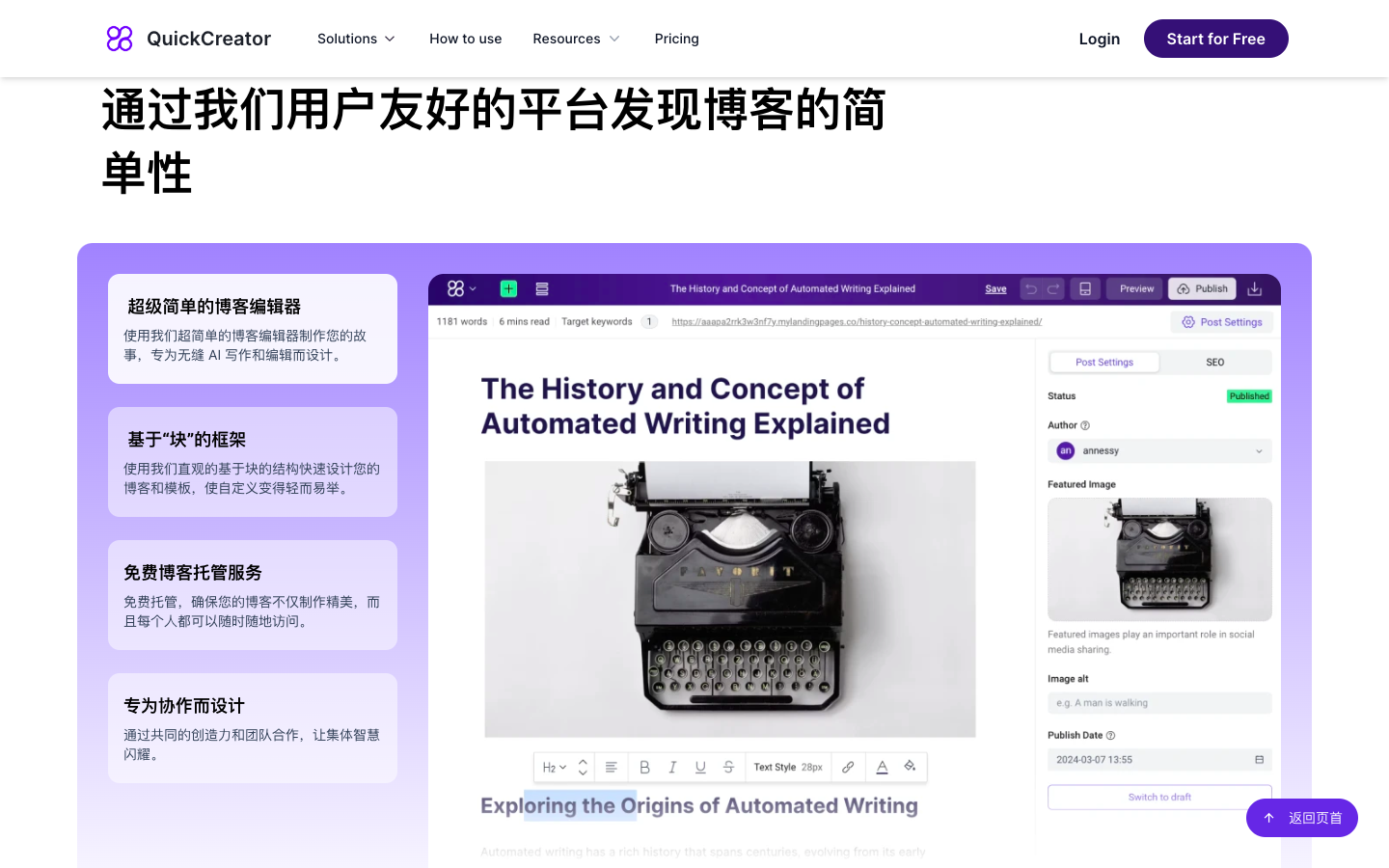
Task: Open the H2 heading level dropdown
Action: pyautogui.click(x=555, y=768)
